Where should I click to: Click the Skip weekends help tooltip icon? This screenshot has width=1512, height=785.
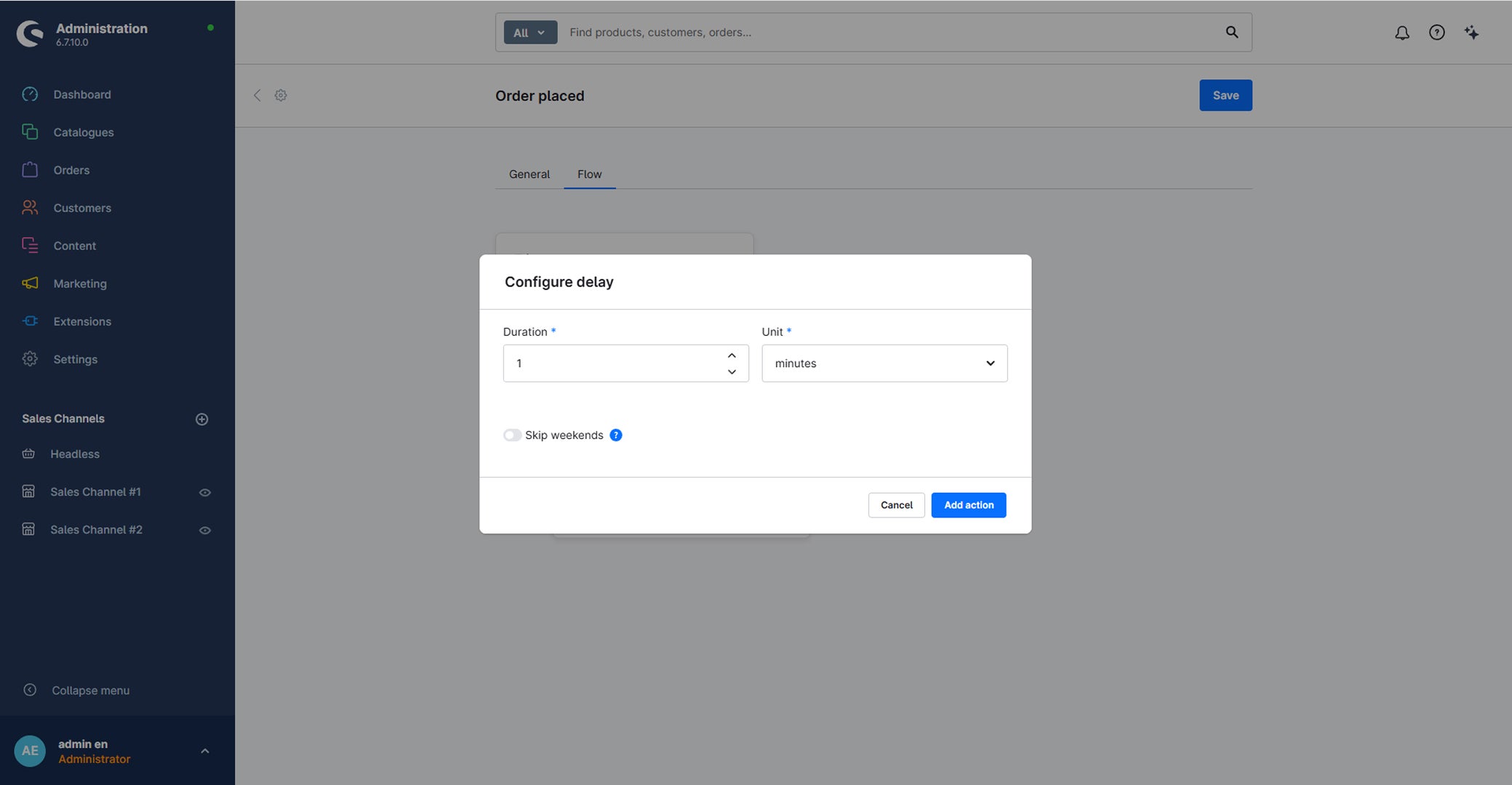(x=616, y=435)
